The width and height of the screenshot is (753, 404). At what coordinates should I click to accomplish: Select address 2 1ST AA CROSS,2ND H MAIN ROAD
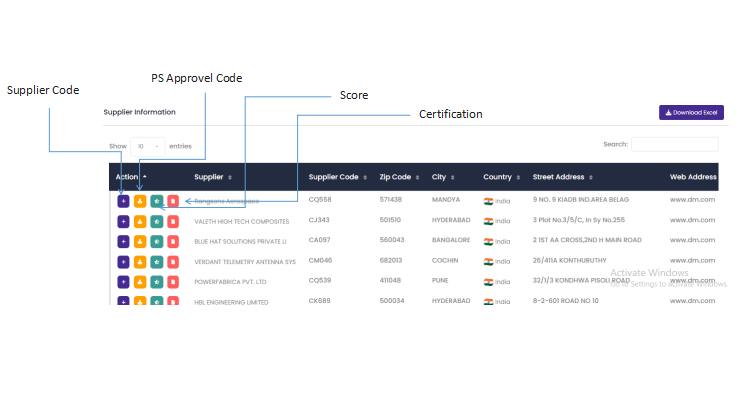[x=587, y=240]
